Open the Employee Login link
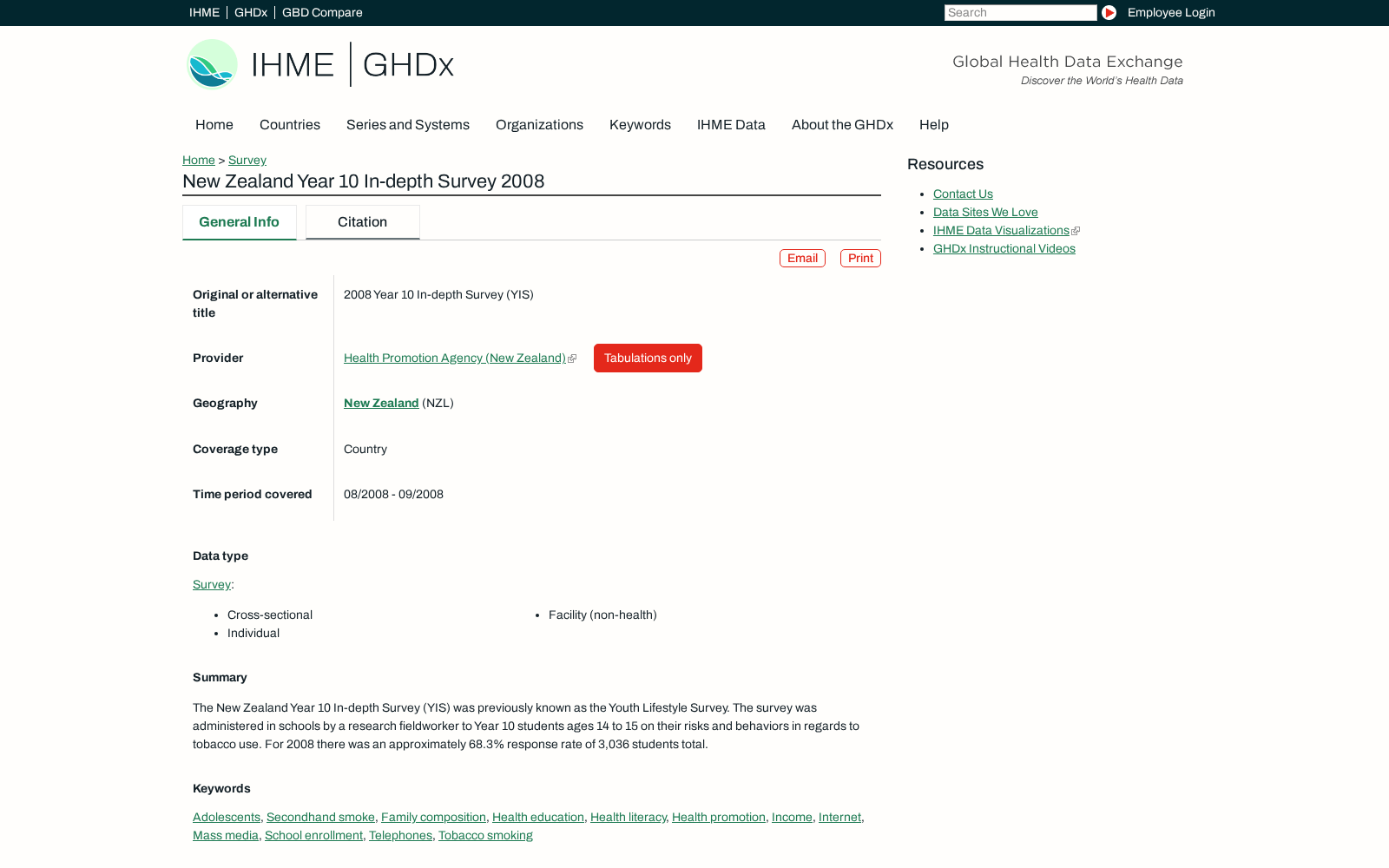 tap(1171, 12)
